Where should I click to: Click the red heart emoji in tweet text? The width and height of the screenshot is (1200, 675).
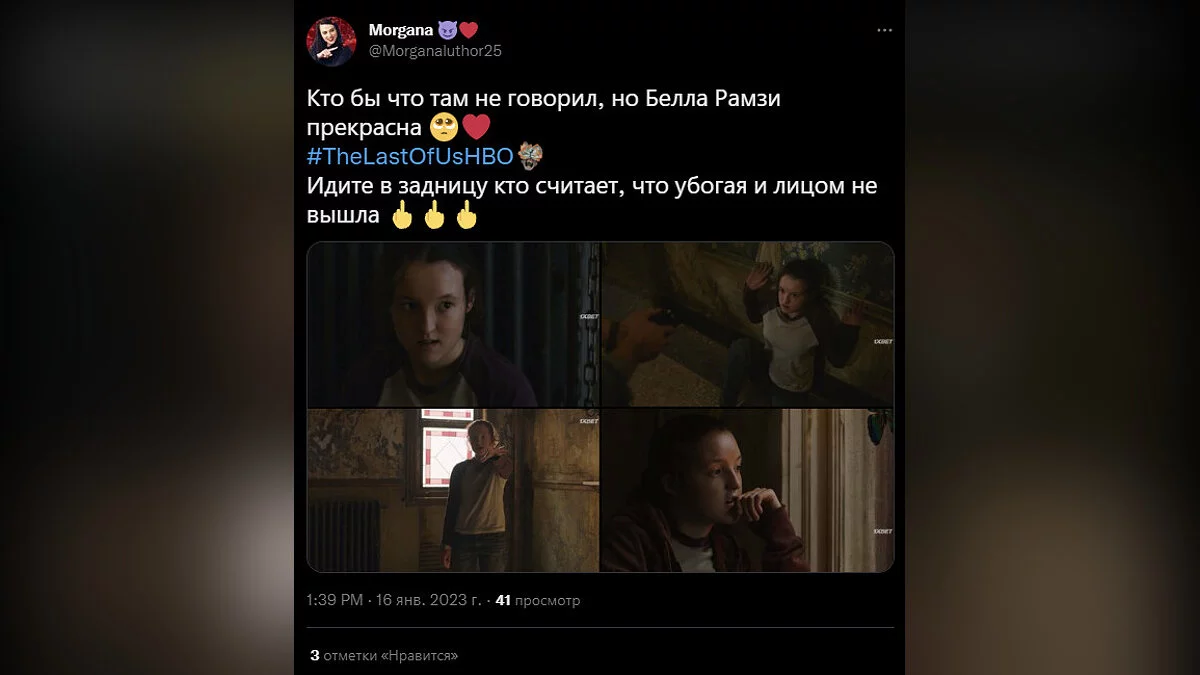pos(477,128)
